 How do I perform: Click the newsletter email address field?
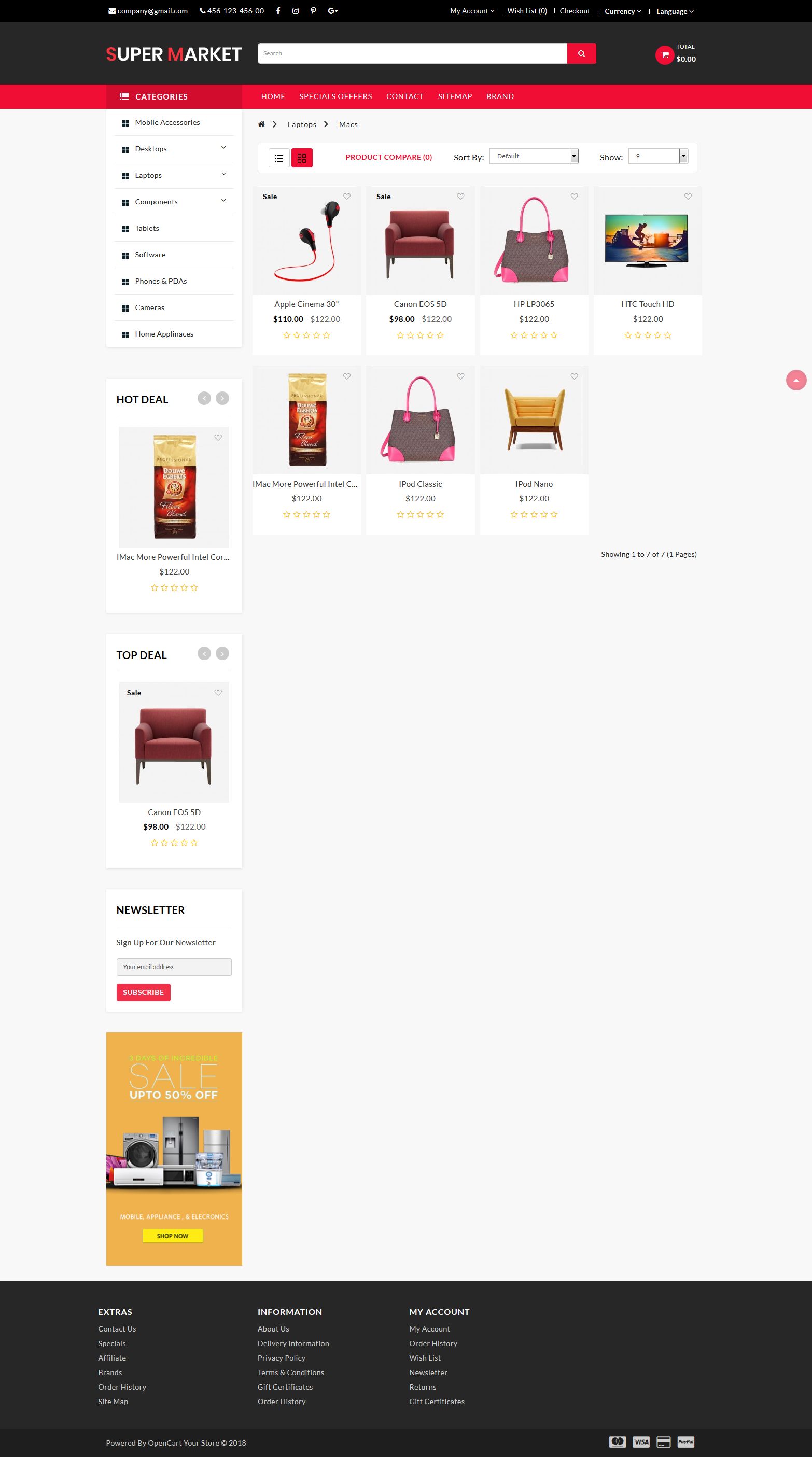(x=174, y=966)
